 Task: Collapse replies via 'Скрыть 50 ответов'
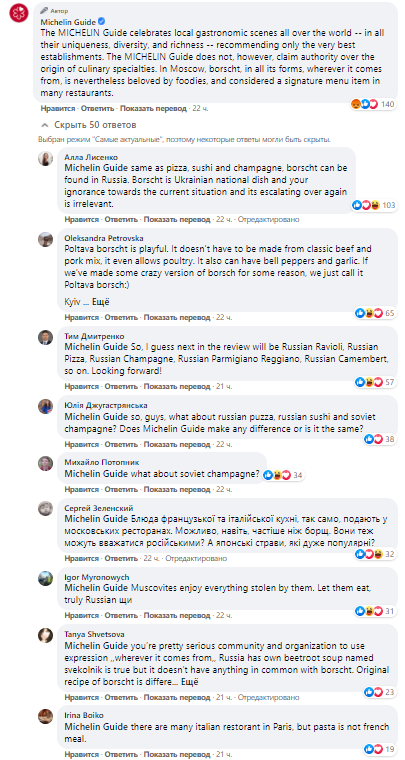tap(89, 125)
